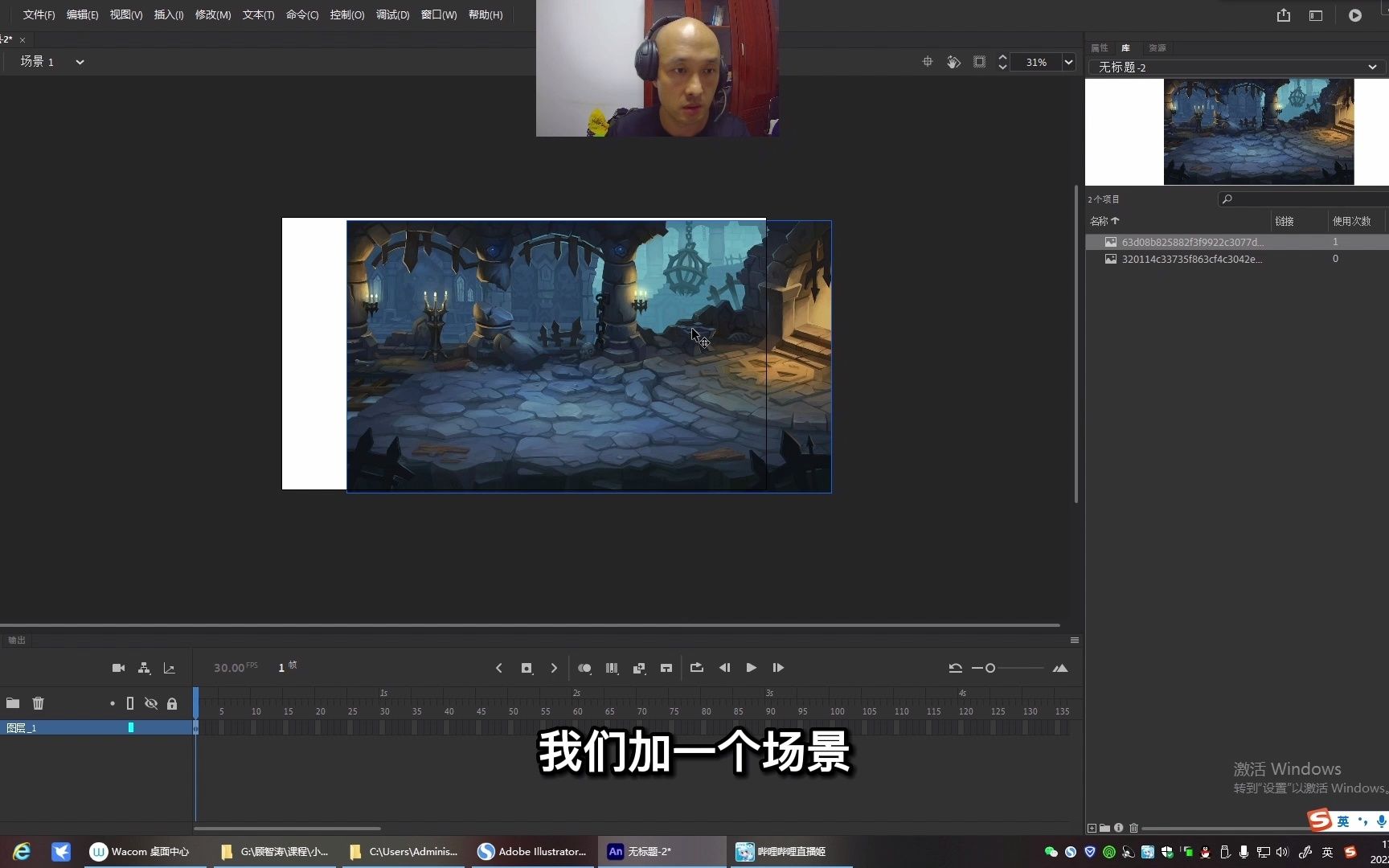Adjust the timeline zoom slider handle

990,668
